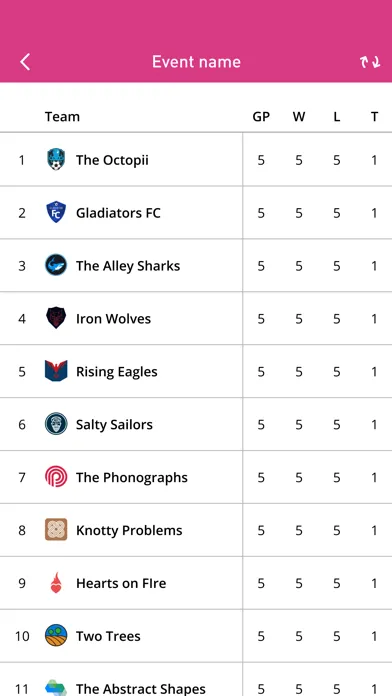Tap Two Trees landscape logo
Image resolution: width=392 pixels, height=696 pixels.
click(x=56, y=636)
